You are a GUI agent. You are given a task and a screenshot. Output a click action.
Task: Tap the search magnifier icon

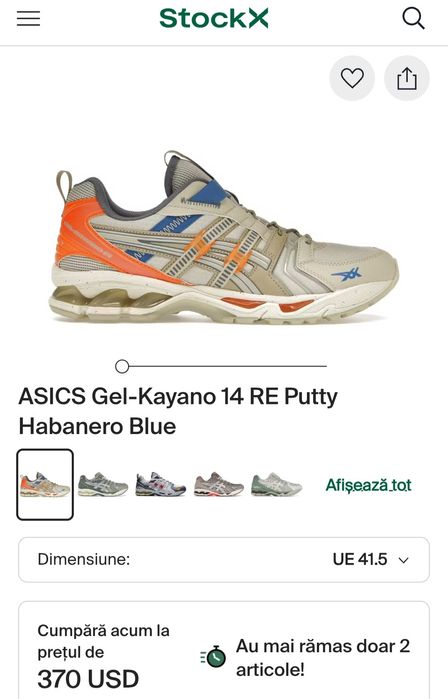tap(413, 19)
